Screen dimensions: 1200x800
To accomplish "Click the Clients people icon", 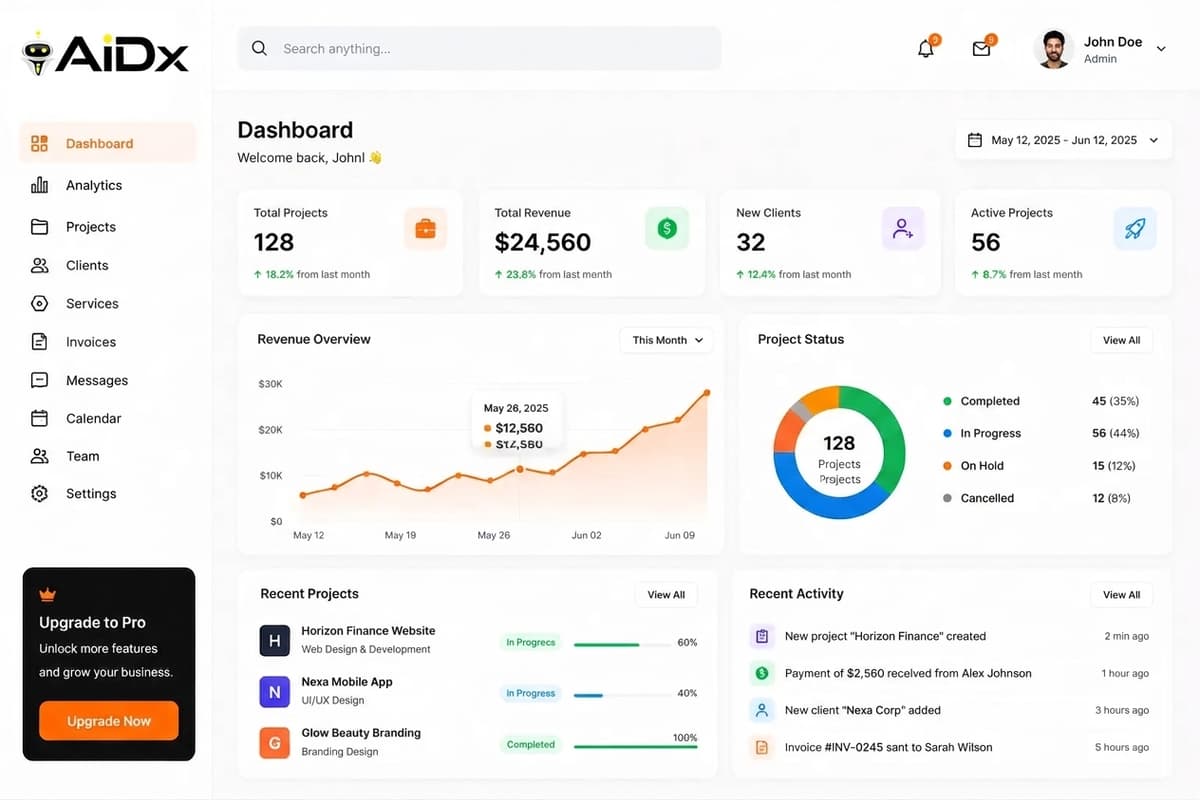I will 40,265.
